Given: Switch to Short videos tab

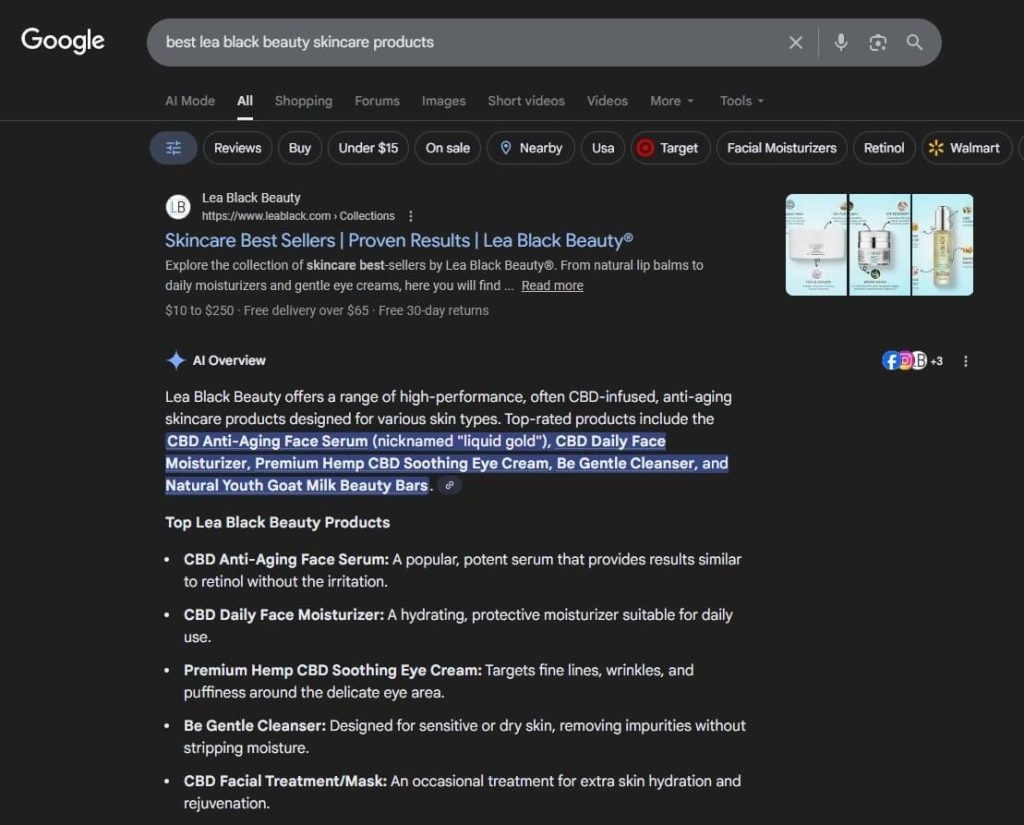Looking at the screenshot, I should pos(526,101).
